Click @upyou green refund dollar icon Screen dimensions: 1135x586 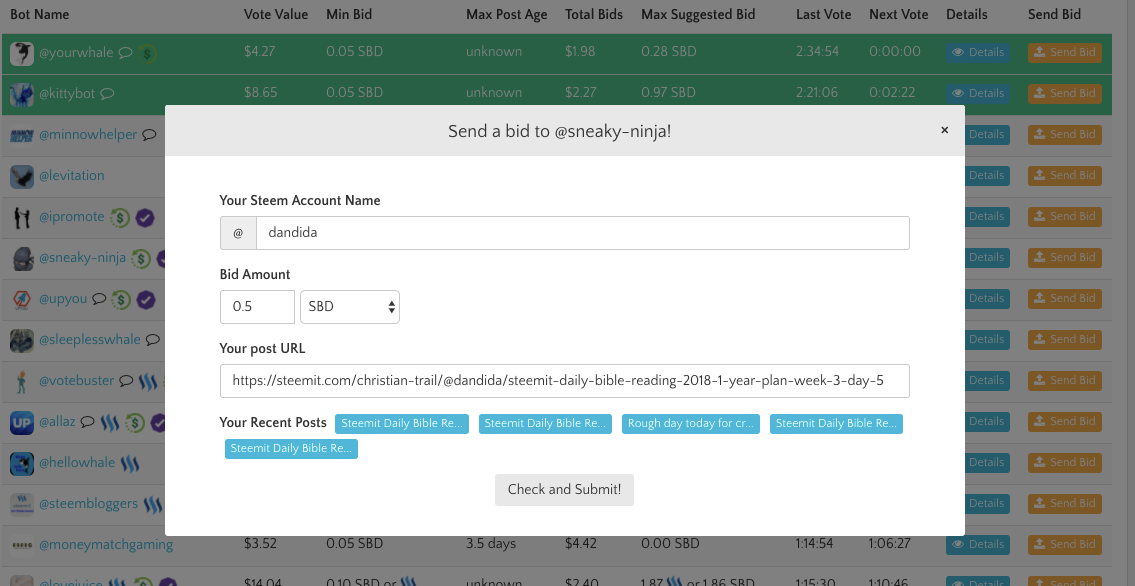point(122,300)
